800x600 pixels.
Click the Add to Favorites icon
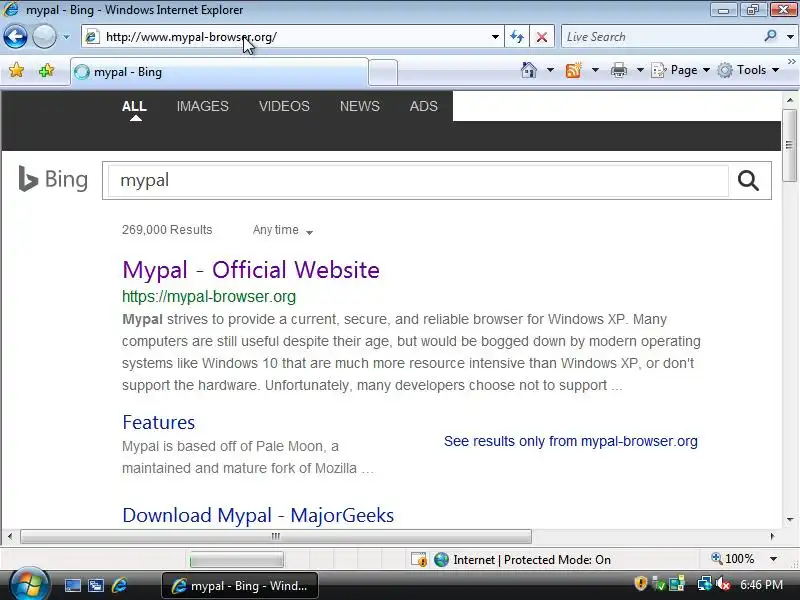coord(46,70)
